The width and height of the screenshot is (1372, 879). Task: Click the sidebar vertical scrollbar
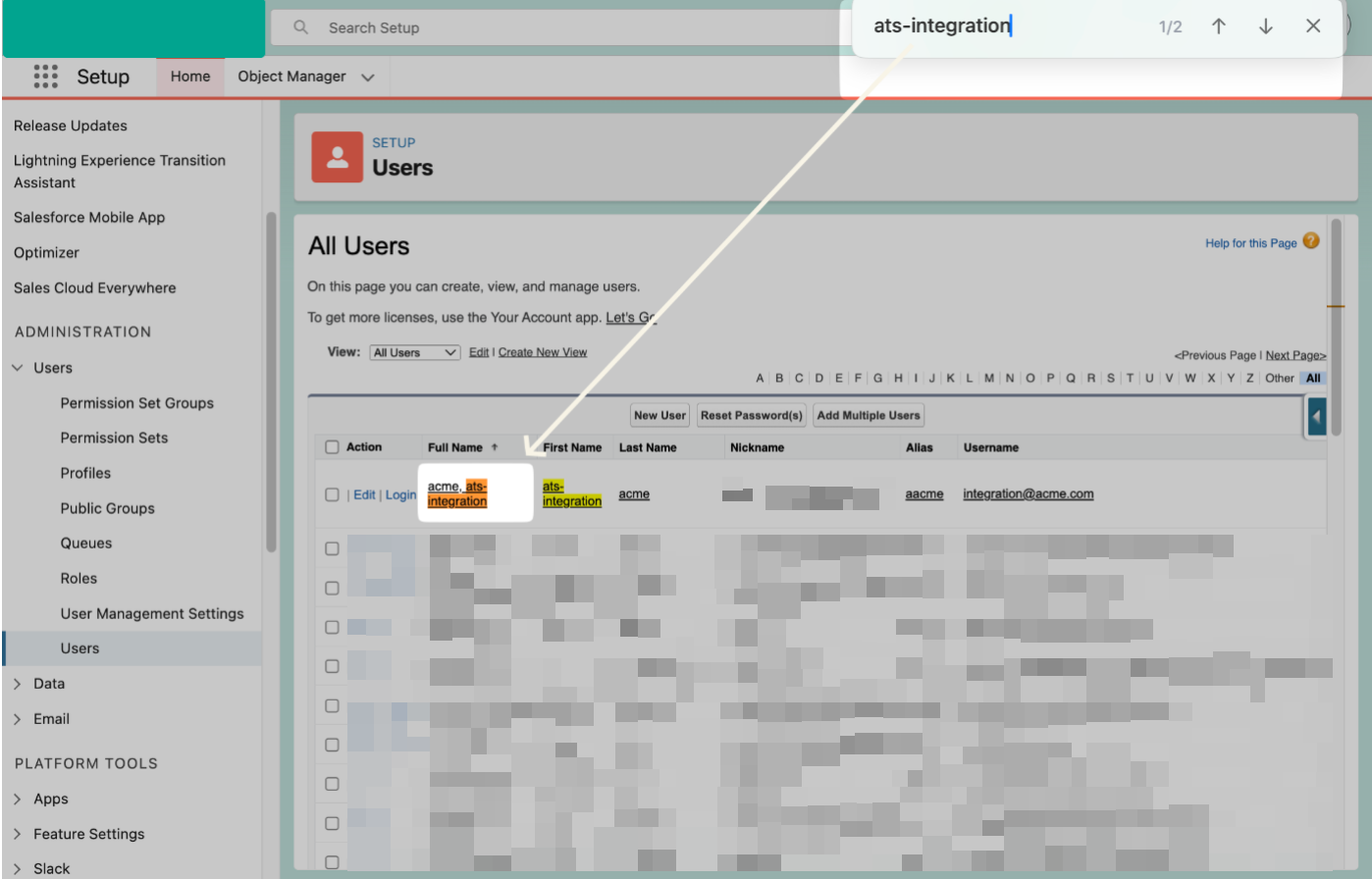point(272,383)
